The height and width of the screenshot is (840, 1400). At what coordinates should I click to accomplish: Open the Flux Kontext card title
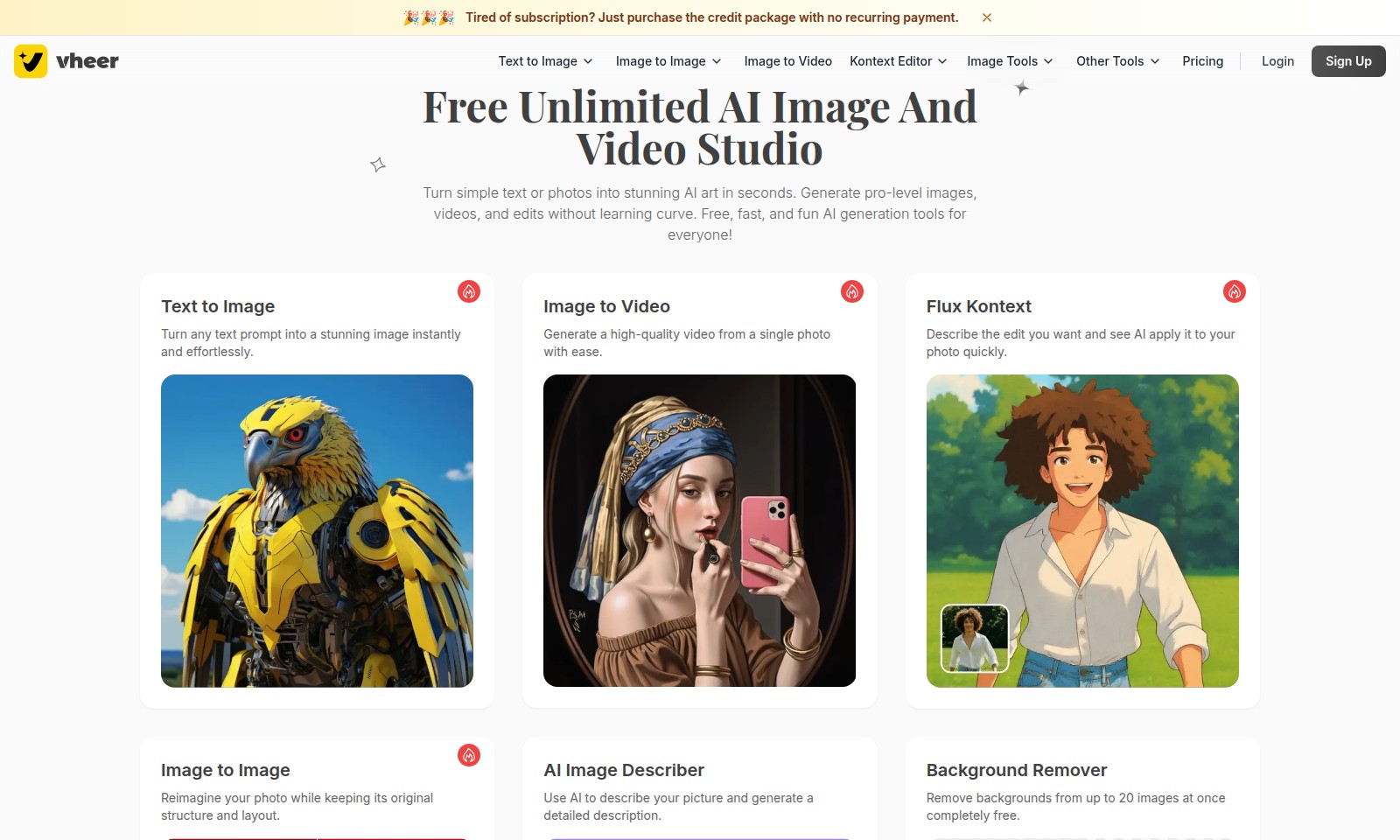pos(979,306)
